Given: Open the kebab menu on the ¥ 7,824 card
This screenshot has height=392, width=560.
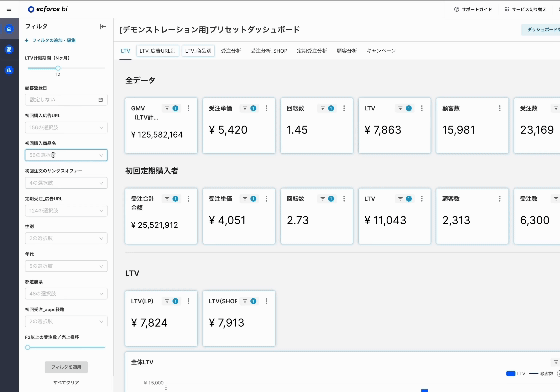Looking at the screenshot, I should (x=189, y=301).
